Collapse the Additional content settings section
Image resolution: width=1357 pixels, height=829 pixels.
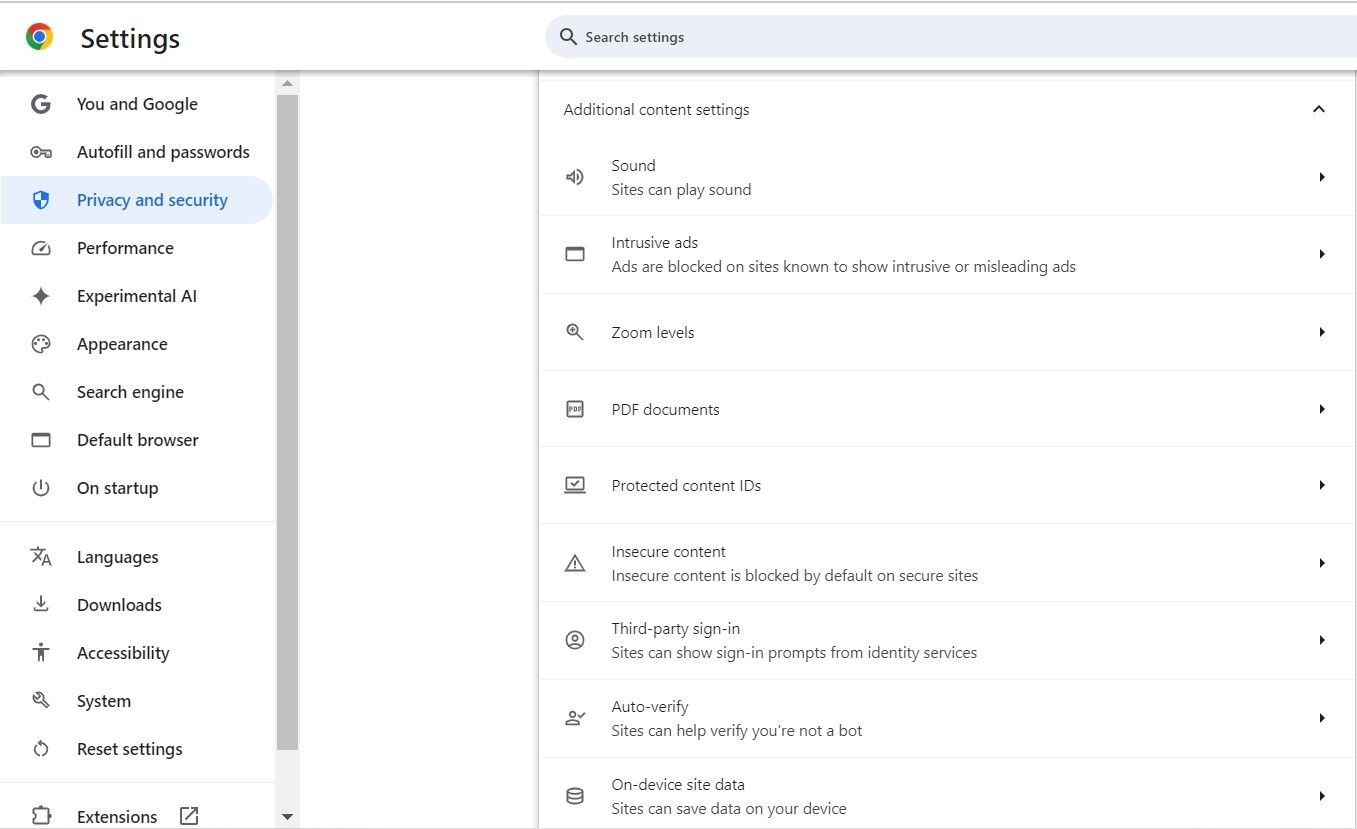tap(1318, 109)
